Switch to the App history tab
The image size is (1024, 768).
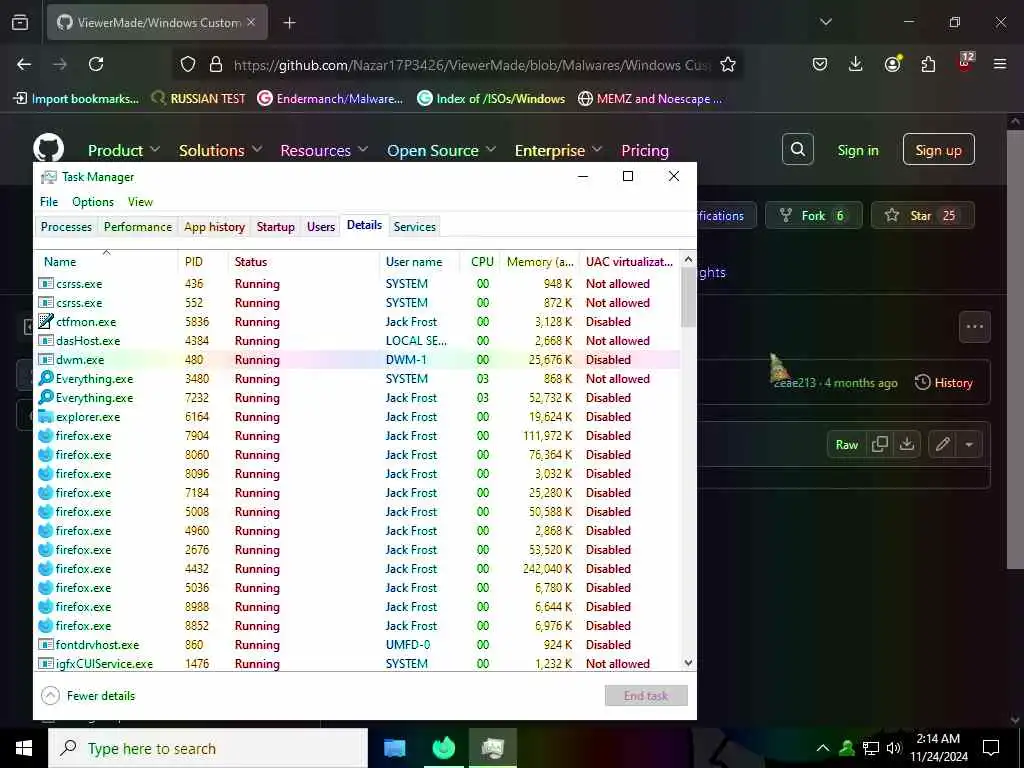point(214,227)
